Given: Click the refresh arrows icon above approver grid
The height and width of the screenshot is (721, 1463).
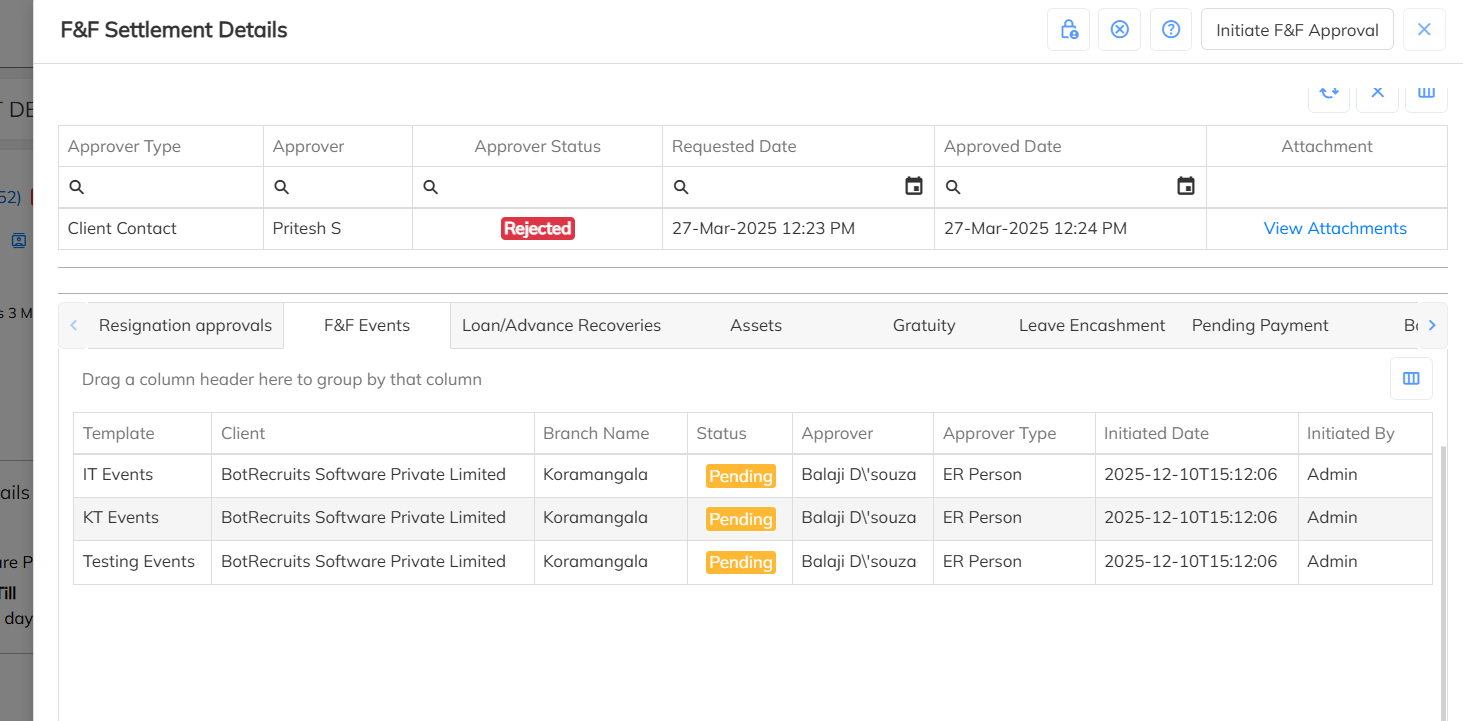Looking at the screenshot, I should pyautogui.click(x=1328, y=93).
